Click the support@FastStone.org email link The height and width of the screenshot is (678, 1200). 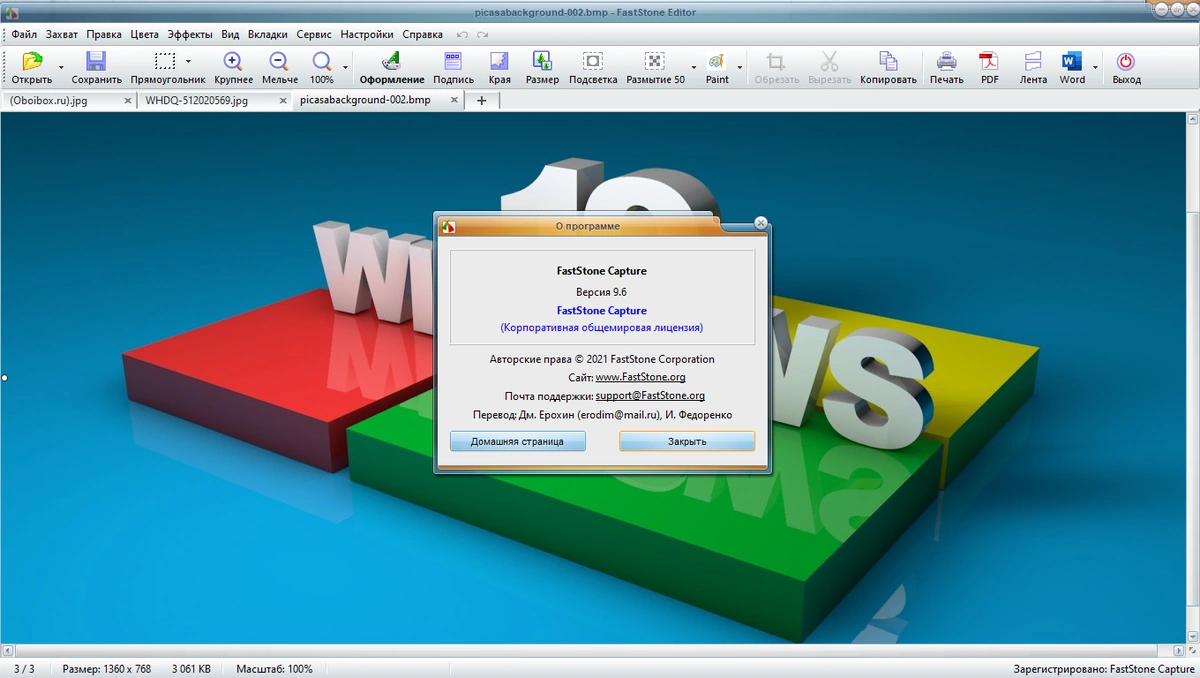point(650,396)
